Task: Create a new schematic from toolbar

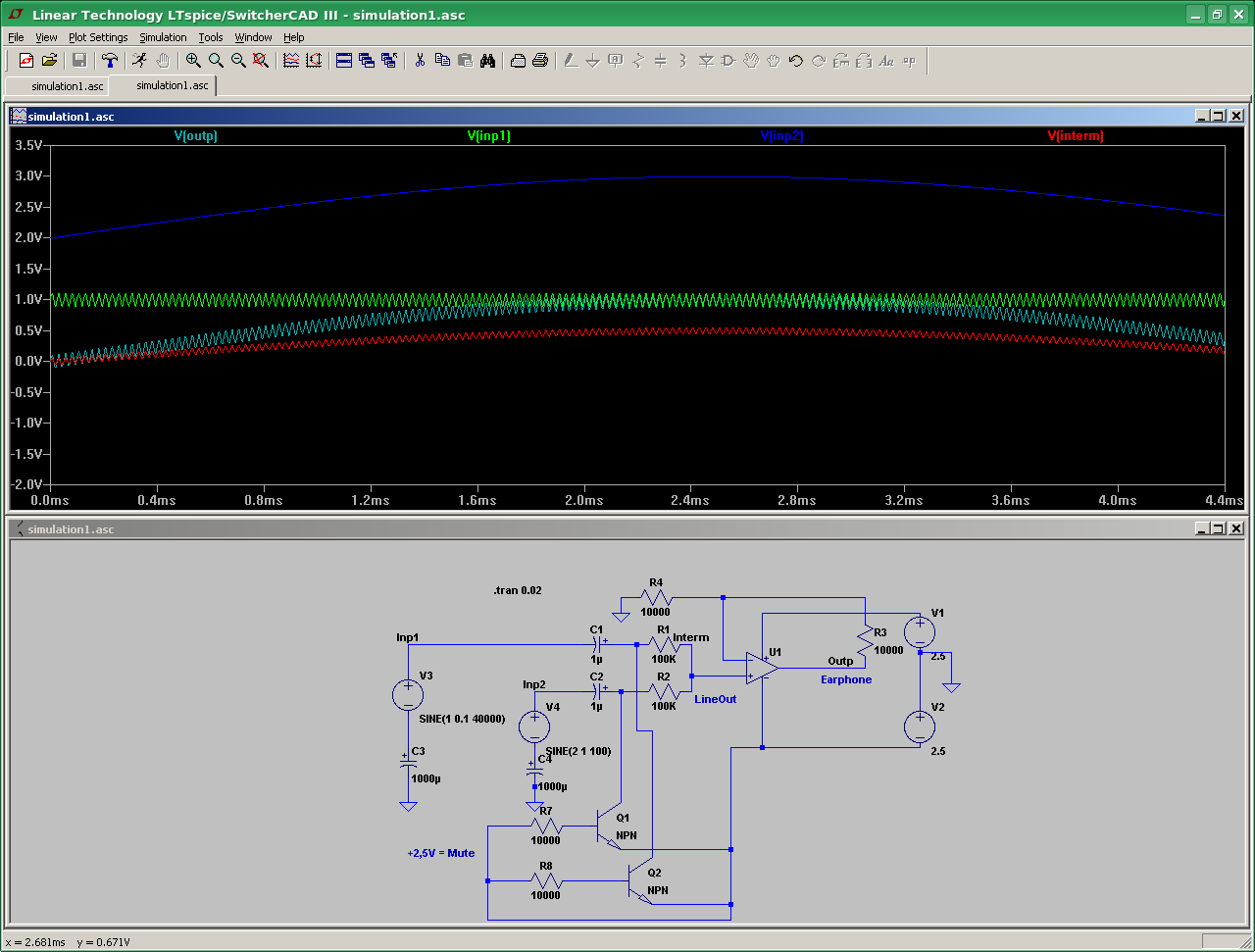Action: click(26, 61)
